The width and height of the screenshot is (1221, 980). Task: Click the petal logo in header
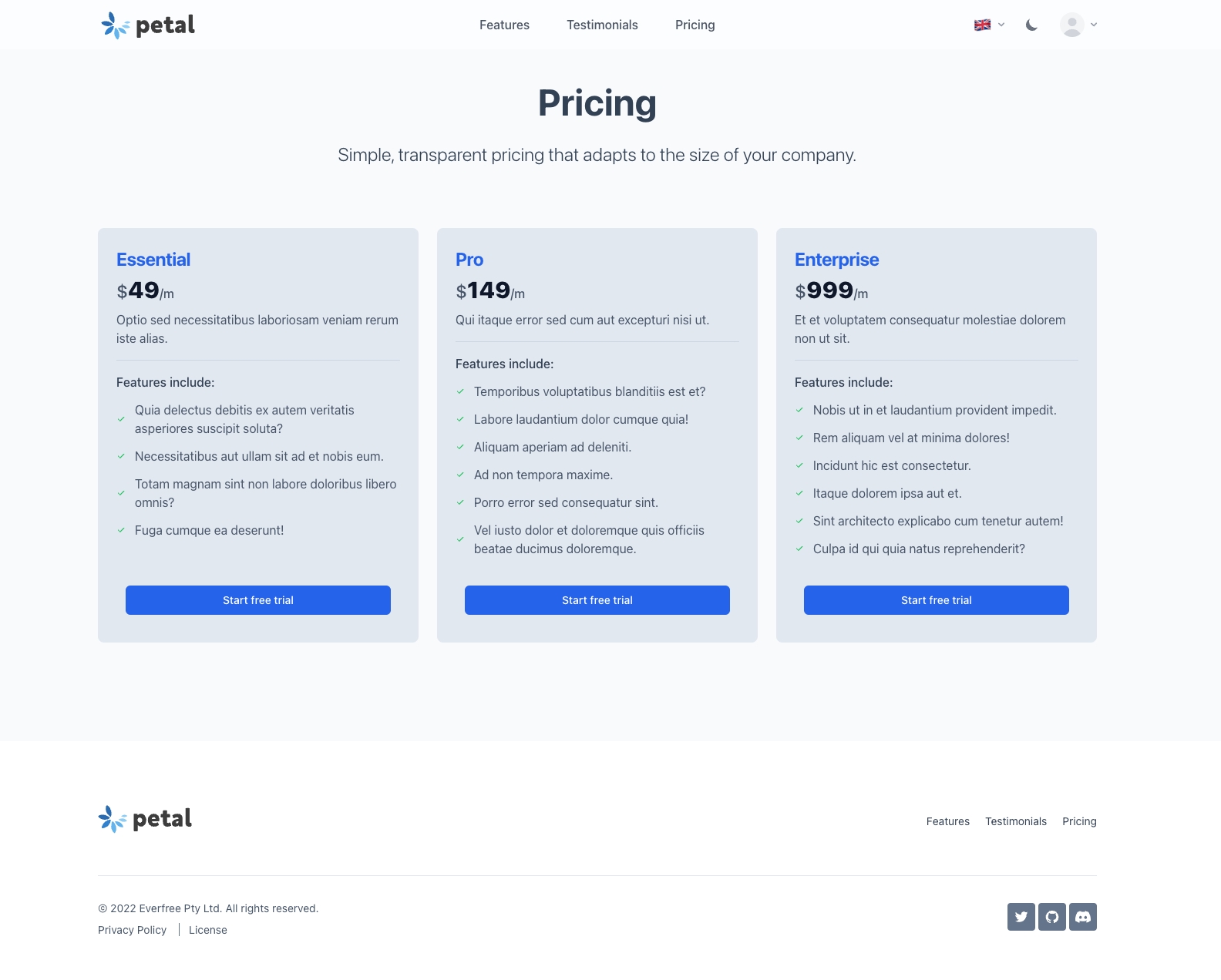tap(148, 25)
